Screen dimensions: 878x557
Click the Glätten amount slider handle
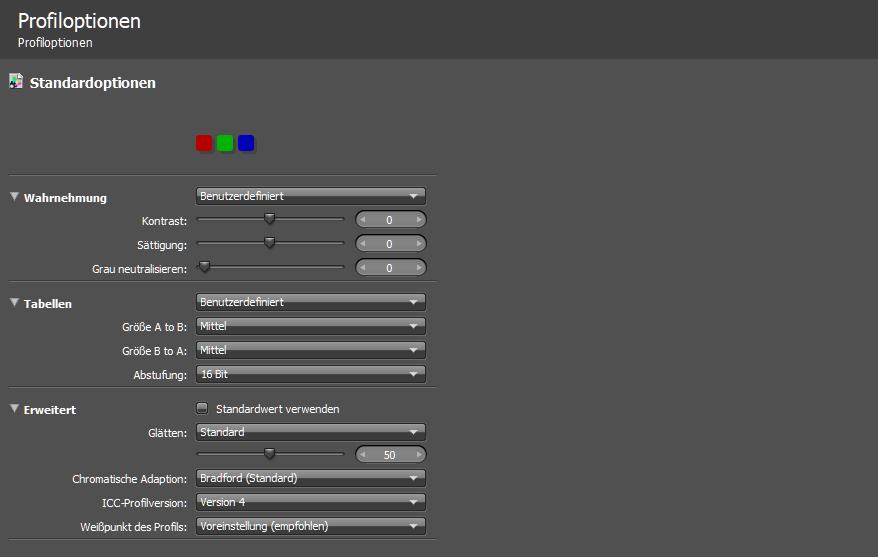click(x=269, y=453)
